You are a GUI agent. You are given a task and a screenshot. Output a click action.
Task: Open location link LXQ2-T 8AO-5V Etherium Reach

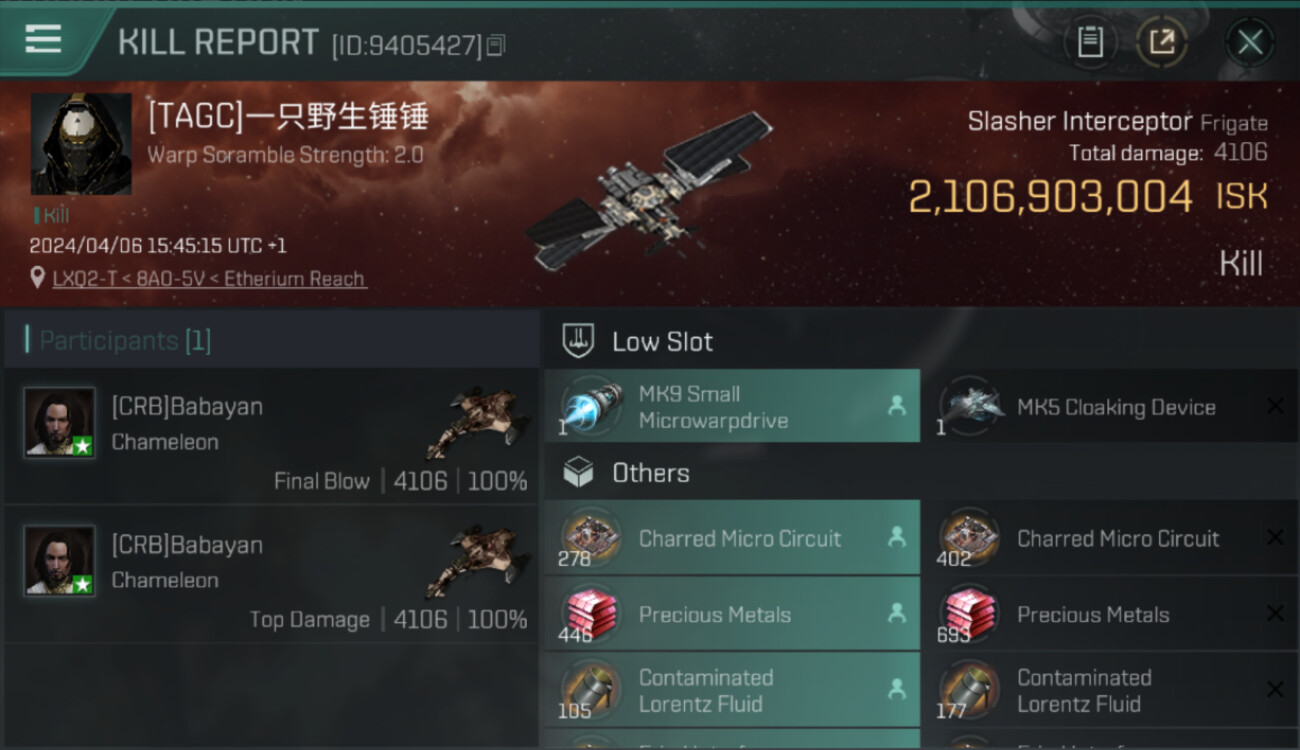point(210,278)
